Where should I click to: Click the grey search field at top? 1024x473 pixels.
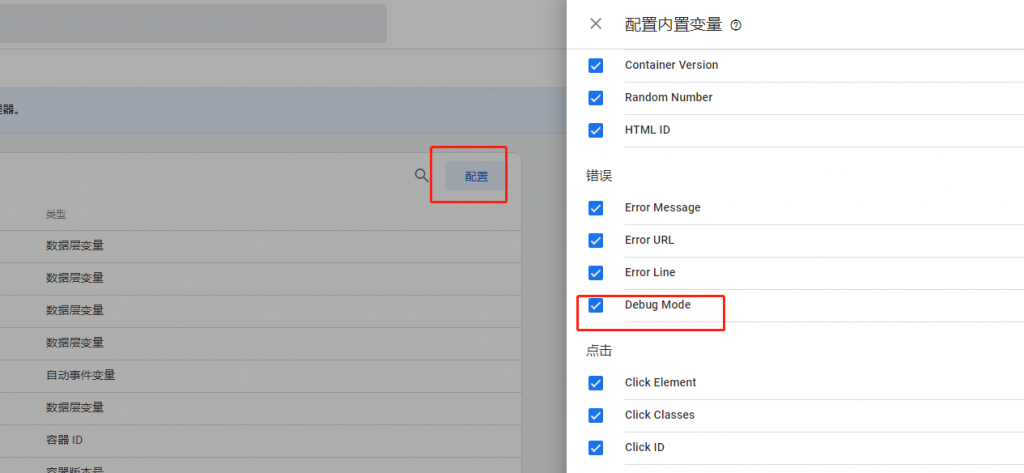[x=193, y=24]
